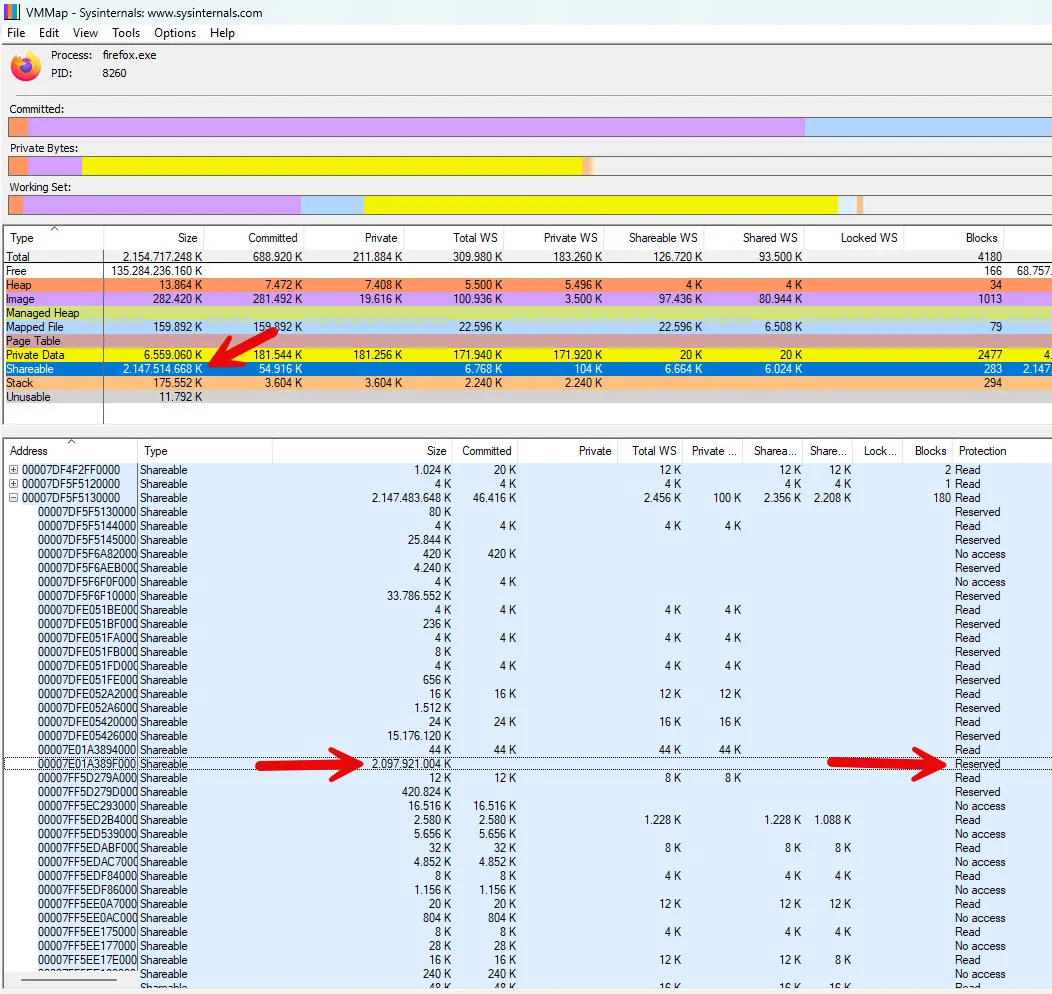Image resolution: width=1052 pixels, height=994 pixels.
Task: Click the Working Set bar graph
Action: 530,205
